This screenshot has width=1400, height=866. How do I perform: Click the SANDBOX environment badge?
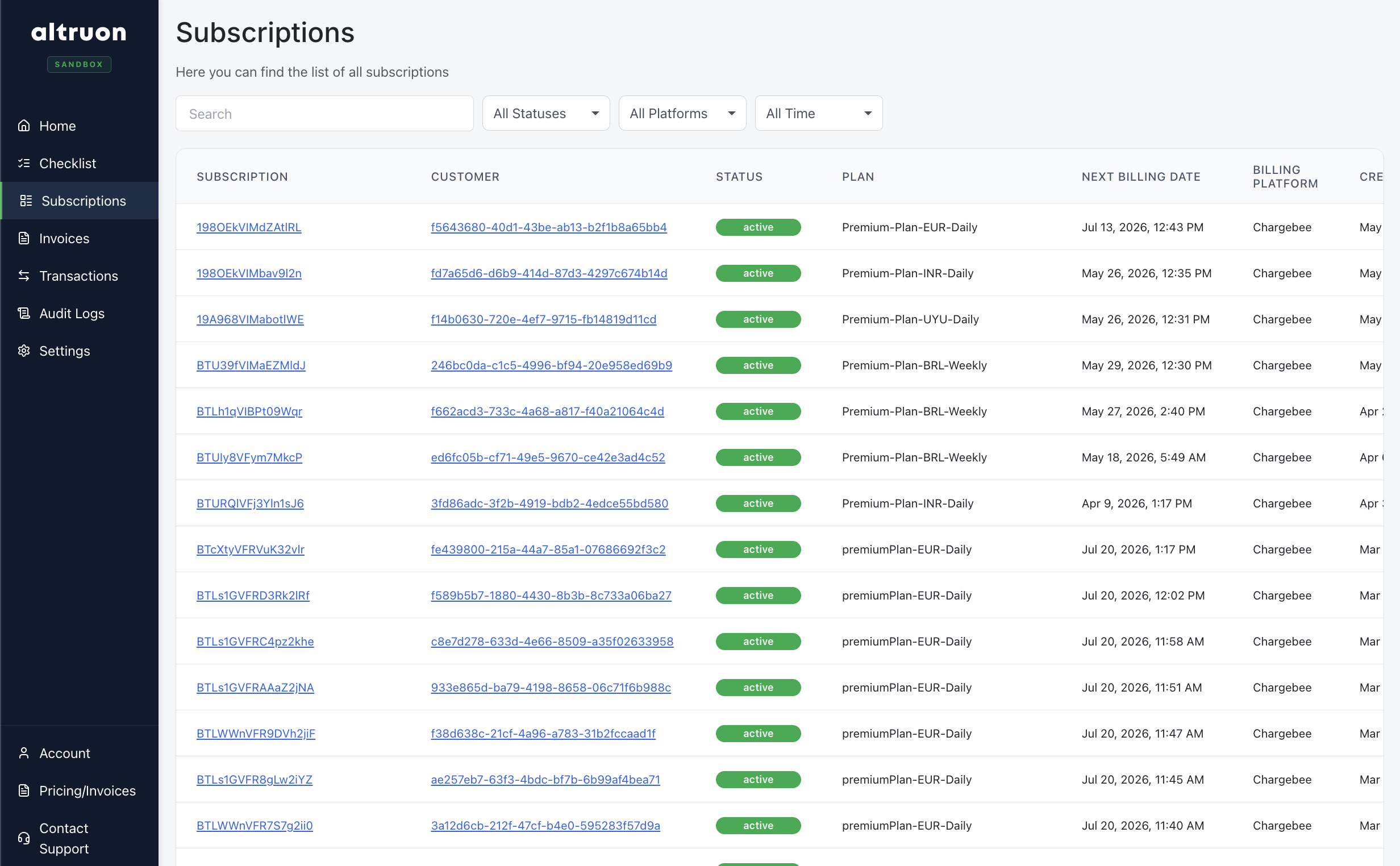(x=79, y=64)
